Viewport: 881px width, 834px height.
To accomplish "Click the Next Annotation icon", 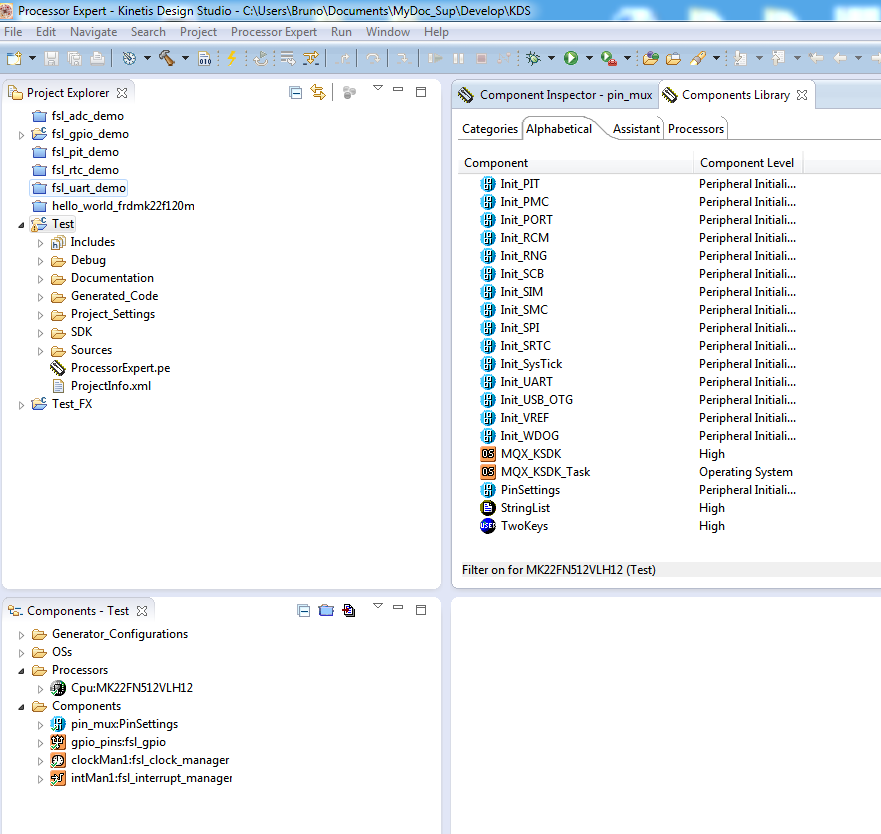I will click(x=740, y=58).
